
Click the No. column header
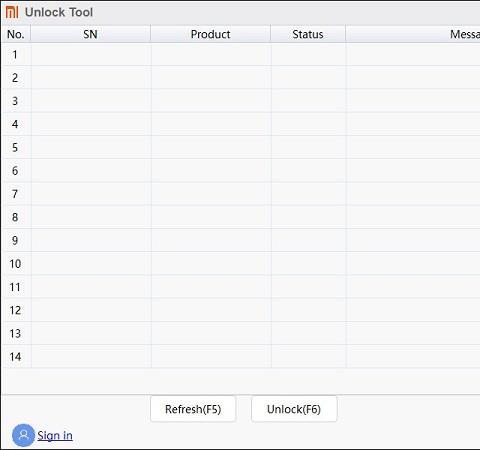[16, 34]
